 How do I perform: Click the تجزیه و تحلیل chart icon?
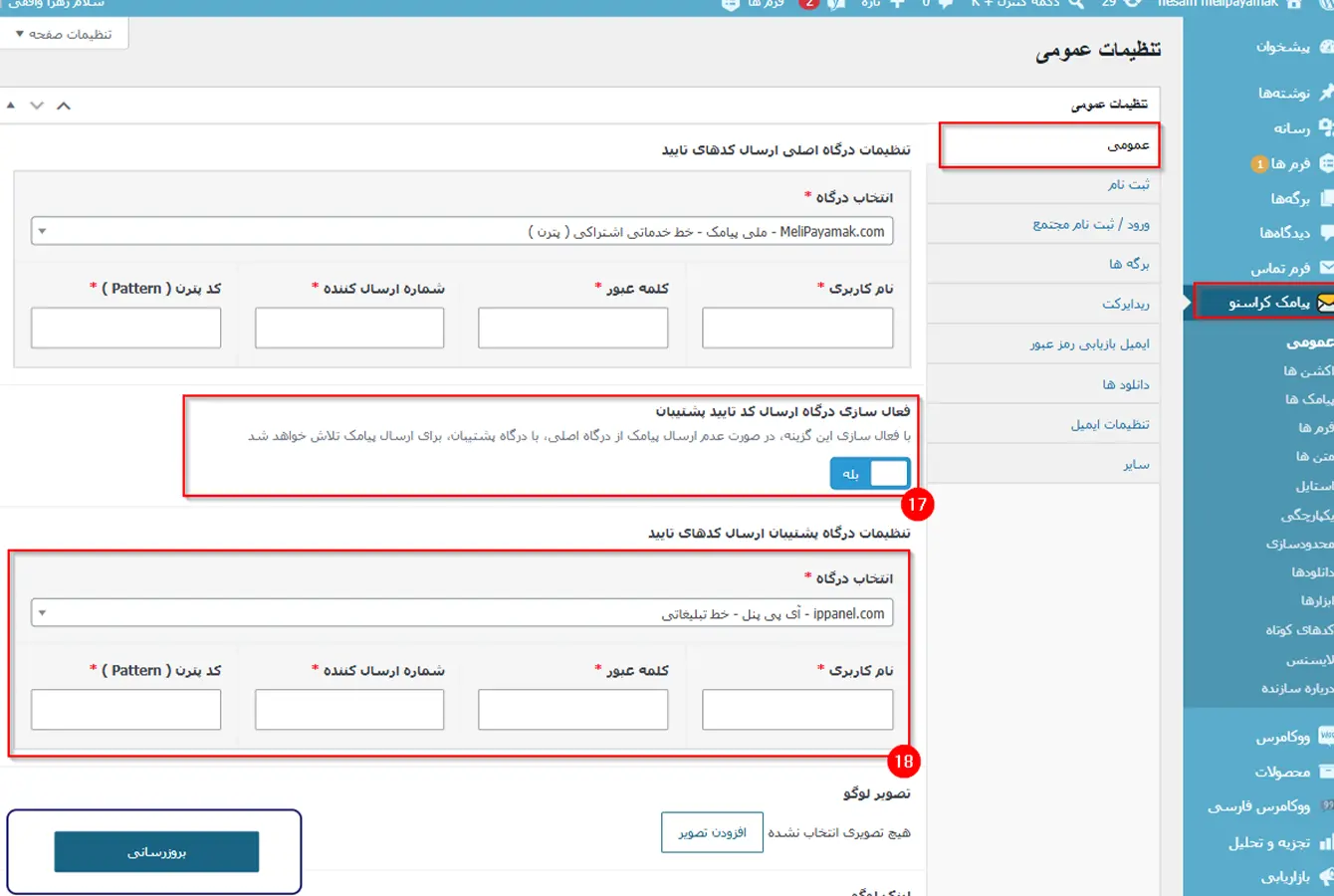click(1326, 842)
